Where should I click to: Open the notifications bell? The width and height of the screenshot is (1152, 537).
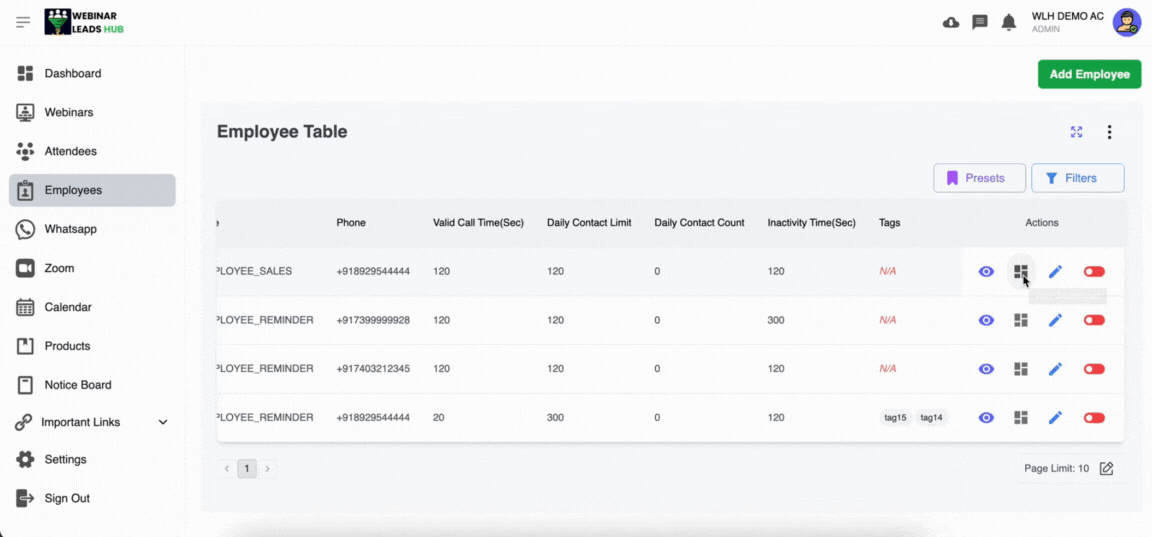click(1009, 22)
